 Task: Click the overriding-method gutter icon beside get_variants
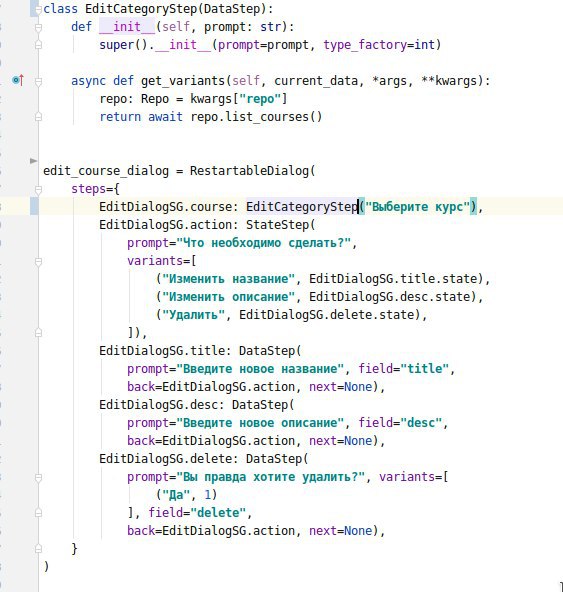coord(18,80)
